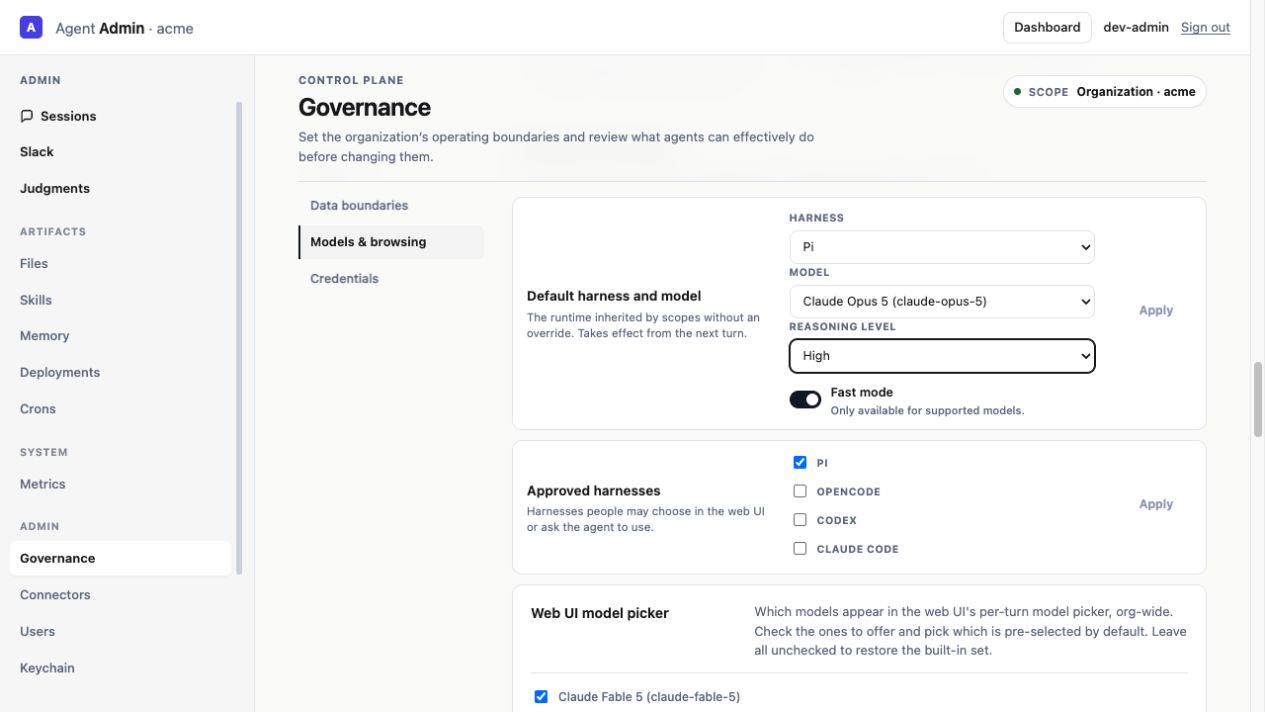The image size is (1265, 712).
Task: Click the Agent Admin · acme title text
Action: click(x=124, y=28)
